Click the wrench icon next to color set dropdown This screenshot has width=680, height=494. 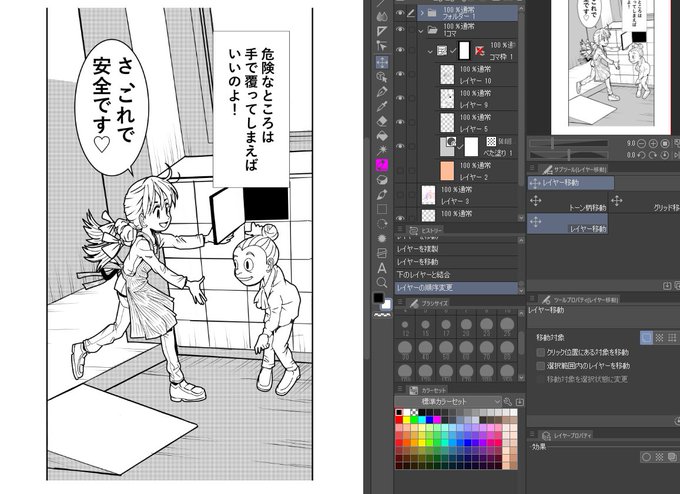[x=508, y=402]
